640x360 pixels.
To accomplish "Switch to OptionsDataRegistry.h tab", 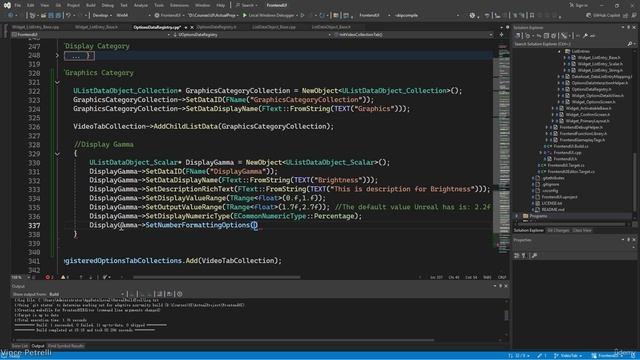I will pos(217,27).
